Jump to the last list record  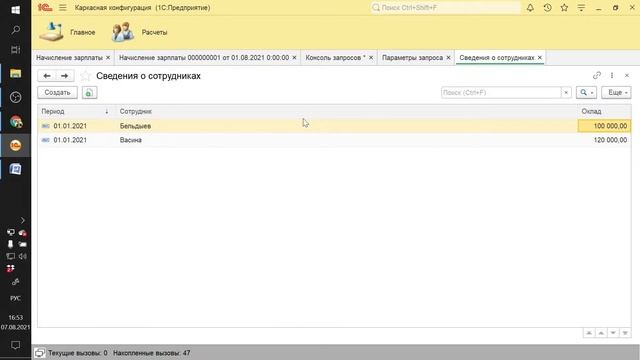pos(625,333)
